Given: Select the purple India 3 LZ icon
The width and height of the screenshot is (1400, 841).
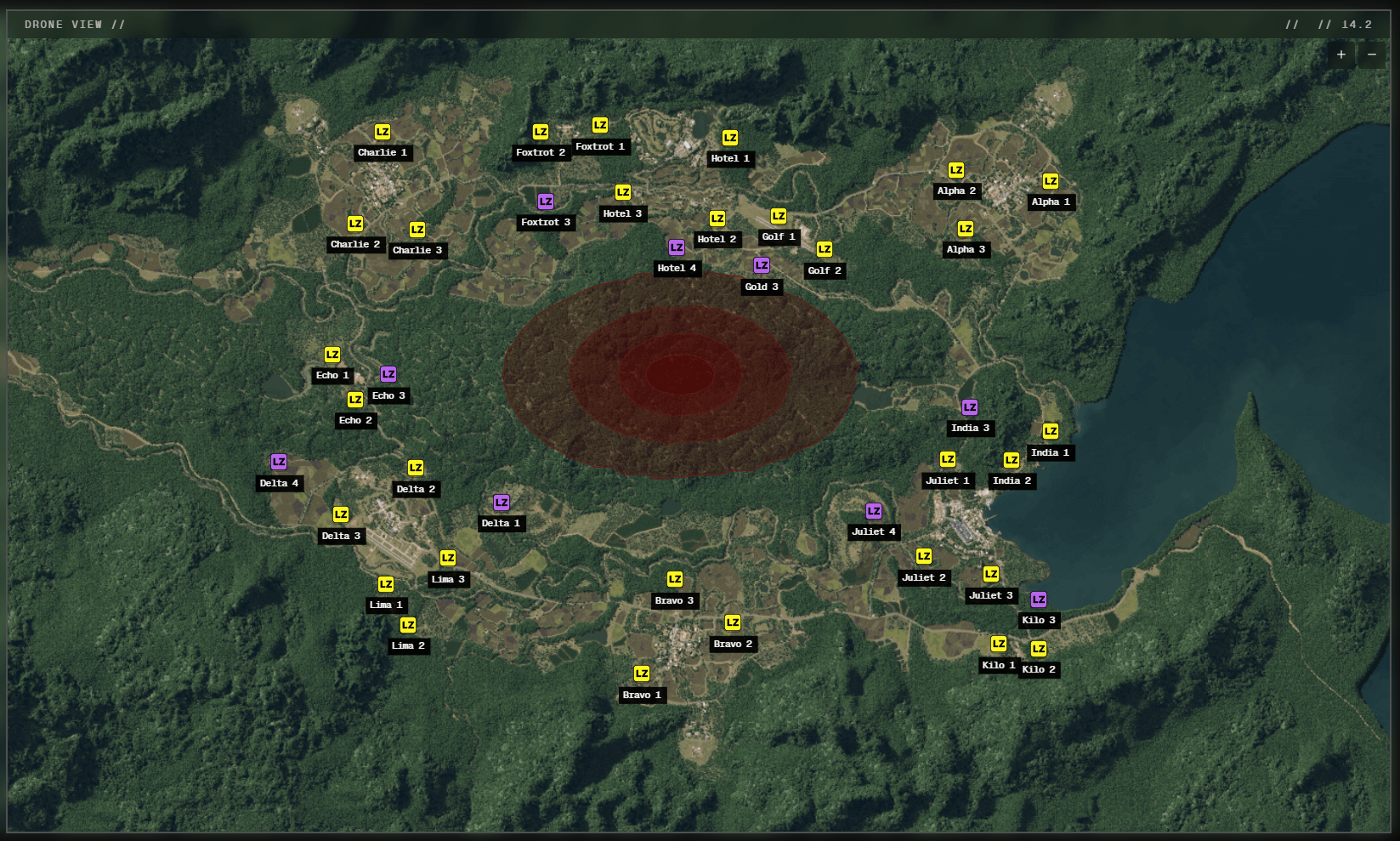Looking at the screenshot, I should click(x=970, y=407).
